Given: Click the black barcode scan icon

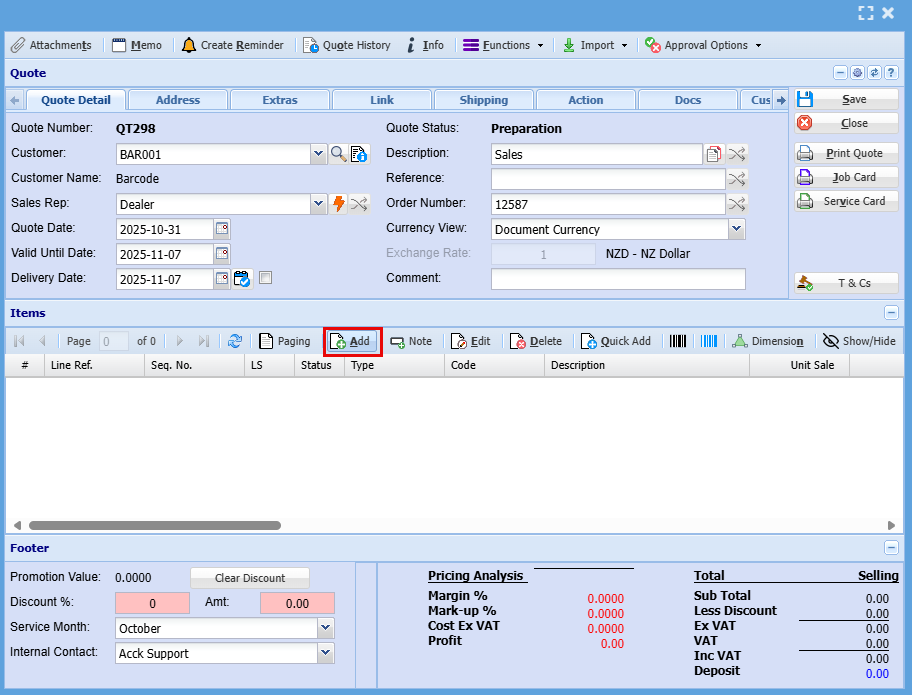Looking at the screenshot, I should click(x=678, y=341).
